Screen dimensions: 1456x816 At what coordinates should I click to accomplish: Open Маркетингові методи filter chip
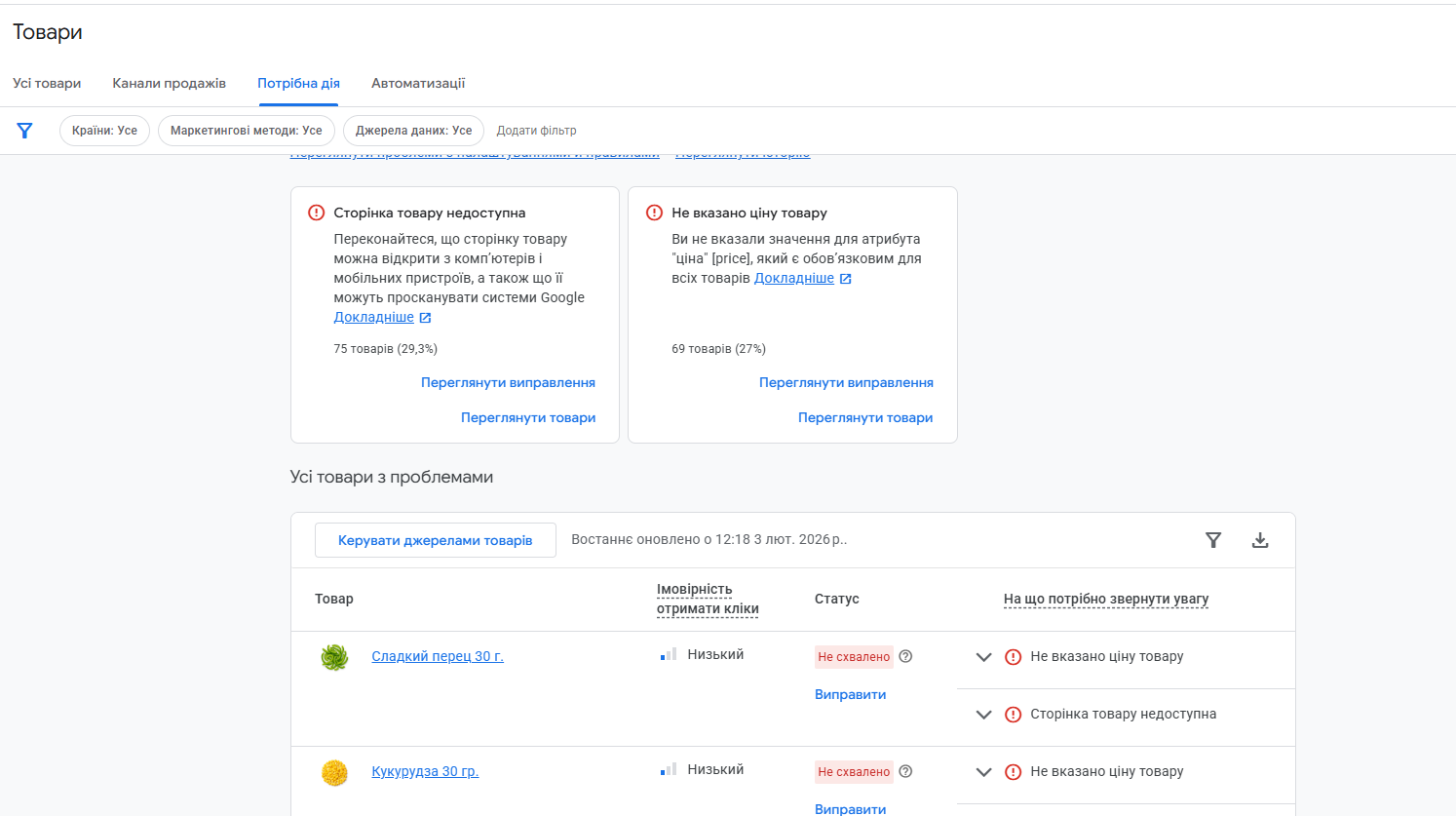(x=246, y=131)
